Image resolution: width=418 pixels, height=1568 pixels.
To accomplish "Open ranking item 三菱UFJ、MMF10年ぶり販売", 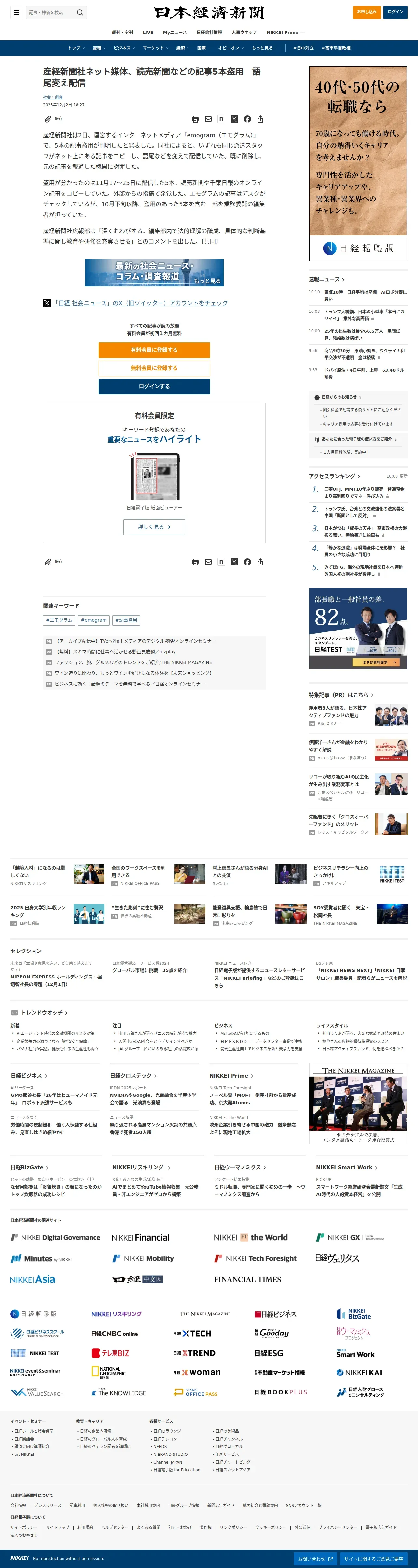I will (x=364, y=492).
